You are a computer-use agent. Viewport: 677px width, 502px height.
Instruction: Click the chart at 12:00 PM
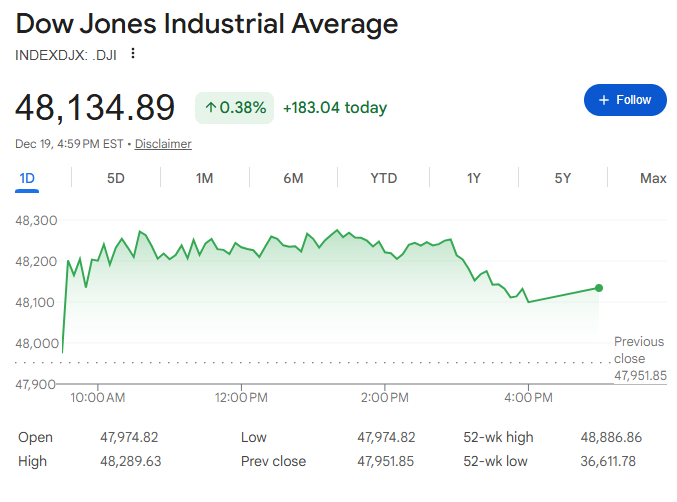coord(241,300)
